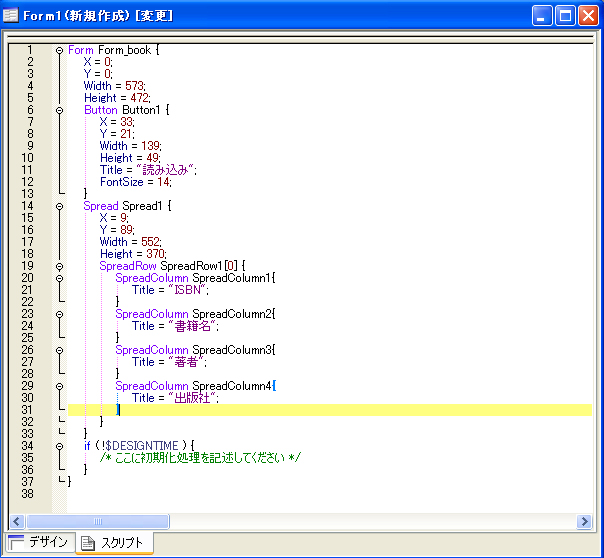Click the comment "ここに初期化処理を記述してください"
604x558 pixels.
point(200,457)
